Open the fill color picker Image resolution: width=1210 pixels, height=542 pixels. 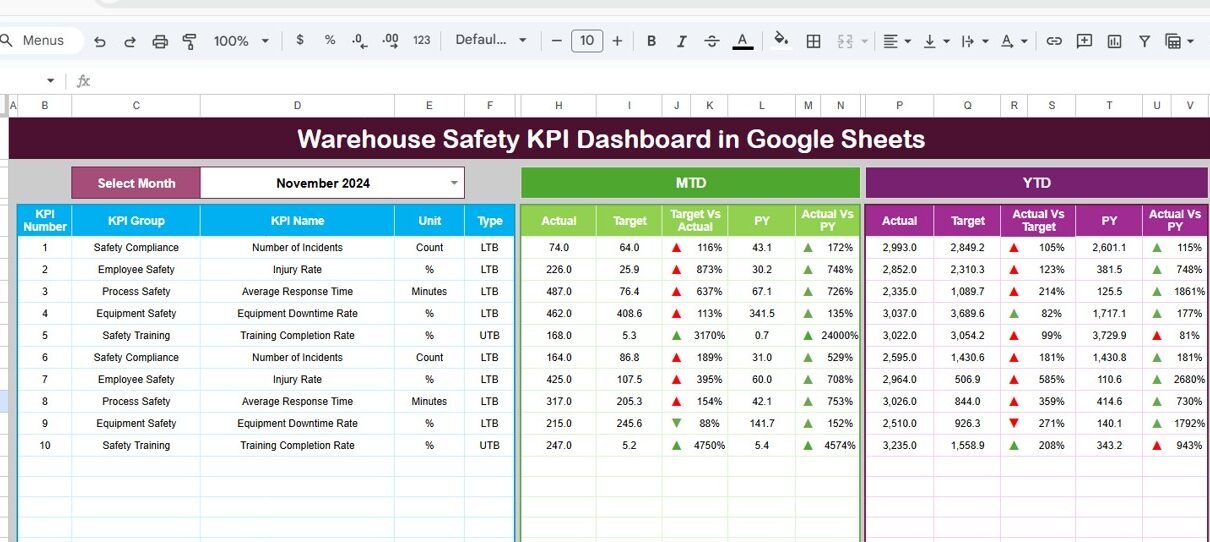point(781,41)
